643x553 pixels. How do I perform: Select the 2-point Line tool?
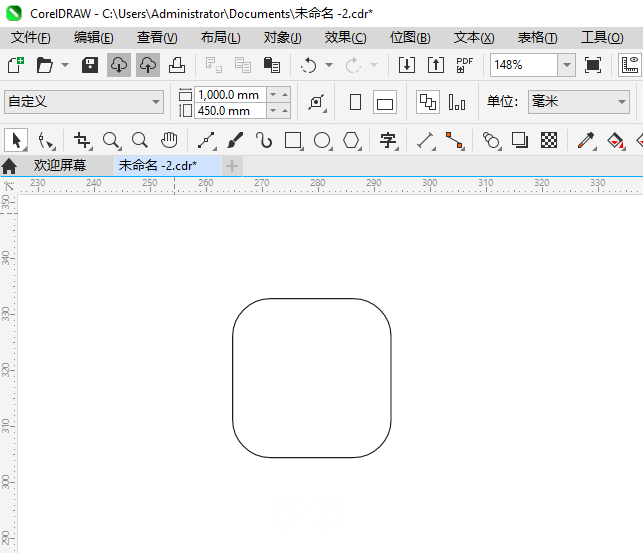click(207, 140)
